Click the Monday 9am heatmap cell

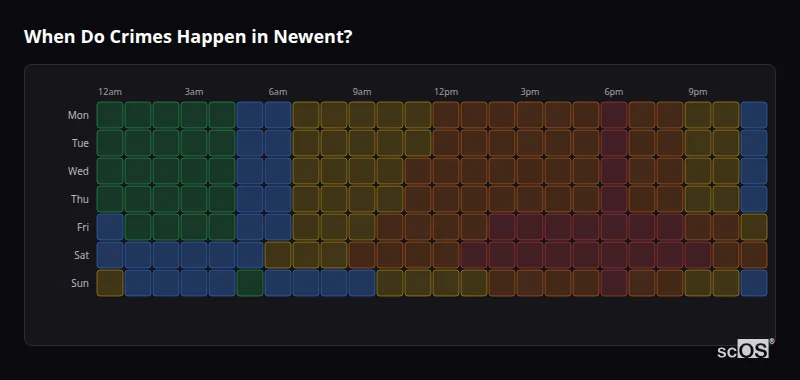coord(362,115)
